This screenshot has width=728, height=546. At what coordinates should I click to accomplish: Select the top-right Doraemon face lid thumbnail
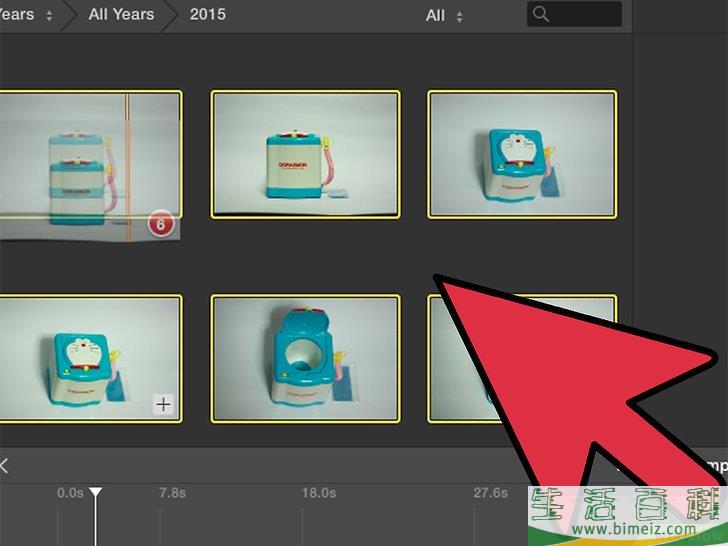[x=522, y=155]
